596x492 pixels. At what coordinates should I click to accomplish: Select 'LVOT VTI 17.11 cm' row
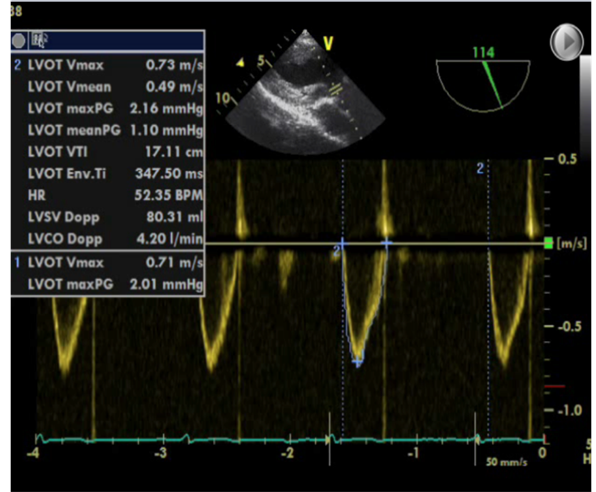108,152
